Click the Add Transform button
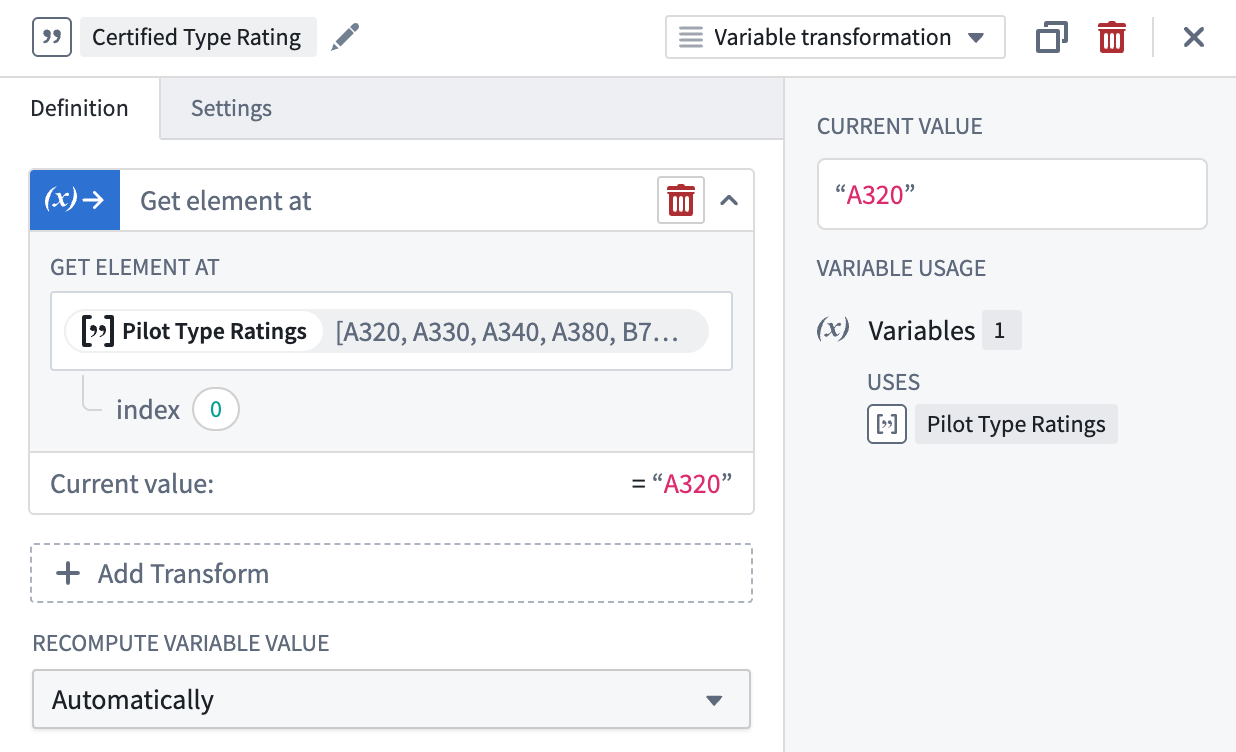1236x752 pixels. (391, 573)
